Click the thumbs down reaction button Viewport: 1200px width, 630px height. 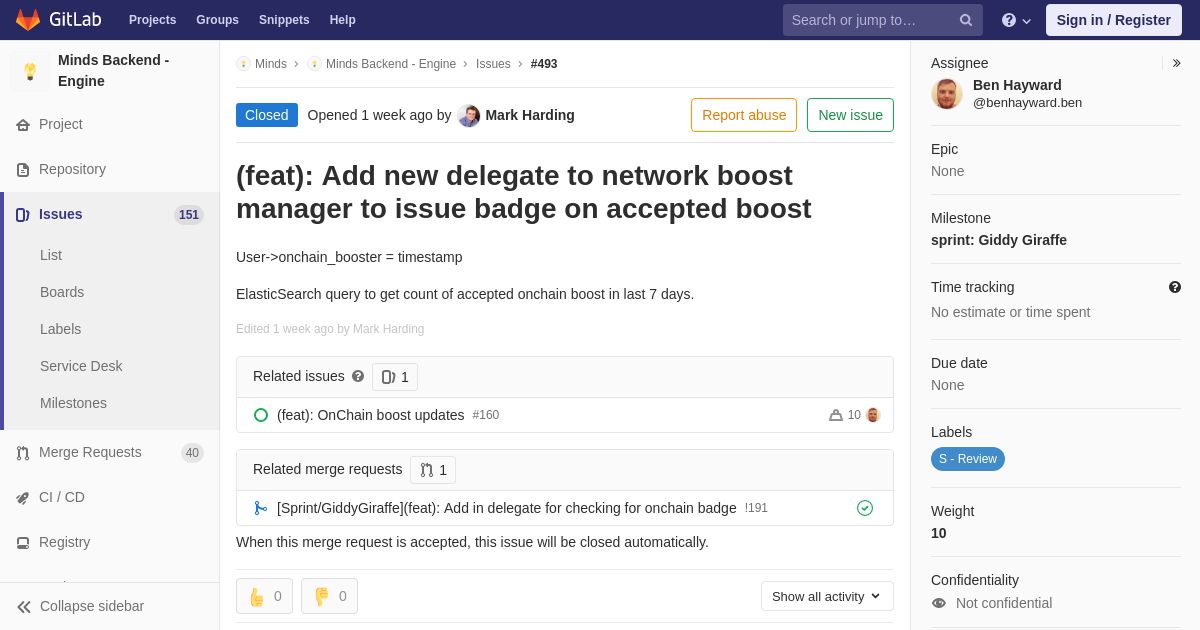coord(329,596)
